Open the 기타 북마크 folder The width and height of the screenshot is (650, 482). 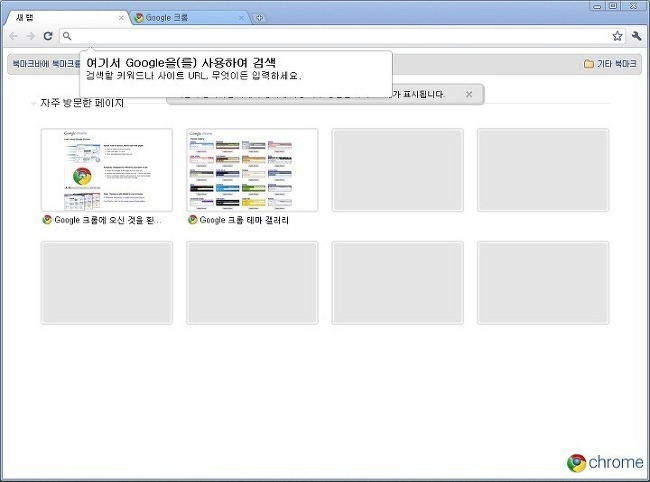tap(610, 64)
